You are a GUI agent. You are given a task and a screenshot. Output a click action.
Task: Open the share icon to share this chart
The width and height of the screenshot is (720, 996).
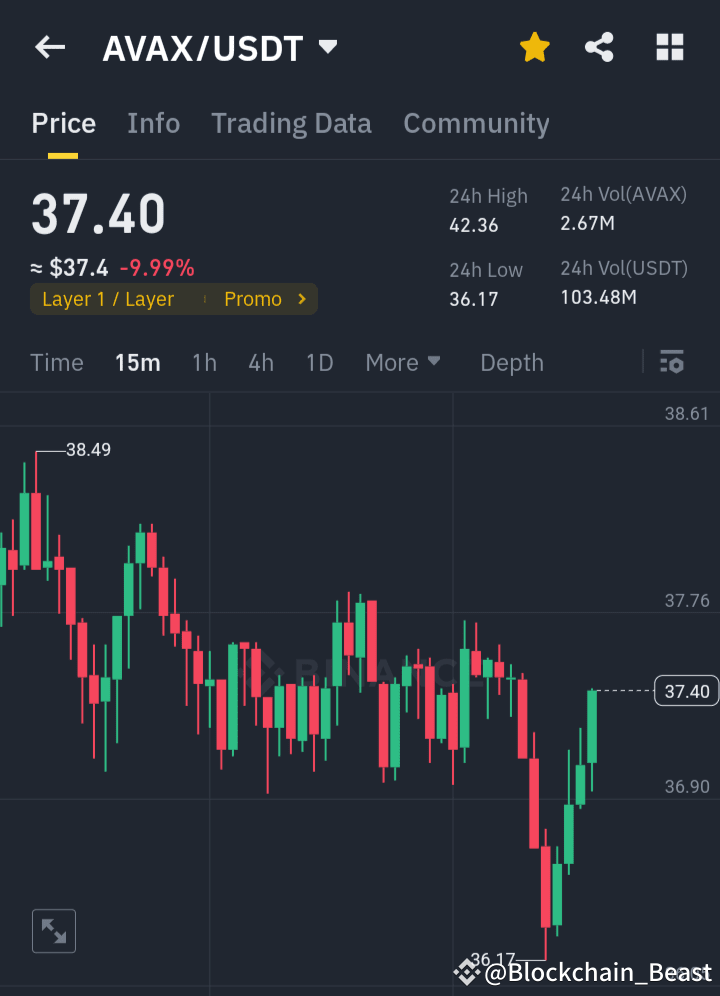click(x=599, y=47)
